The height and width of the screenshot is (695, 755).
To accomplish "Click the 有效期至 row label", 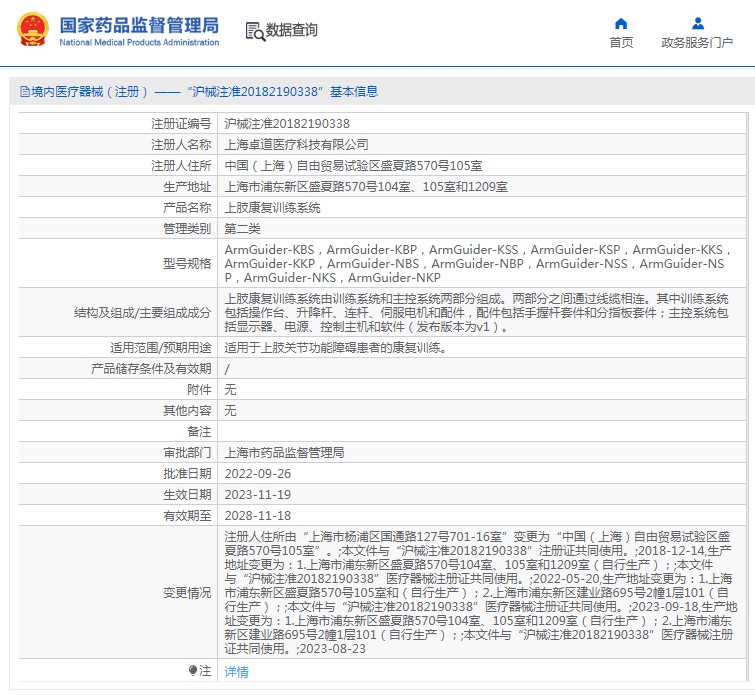I will pos(187,515).
